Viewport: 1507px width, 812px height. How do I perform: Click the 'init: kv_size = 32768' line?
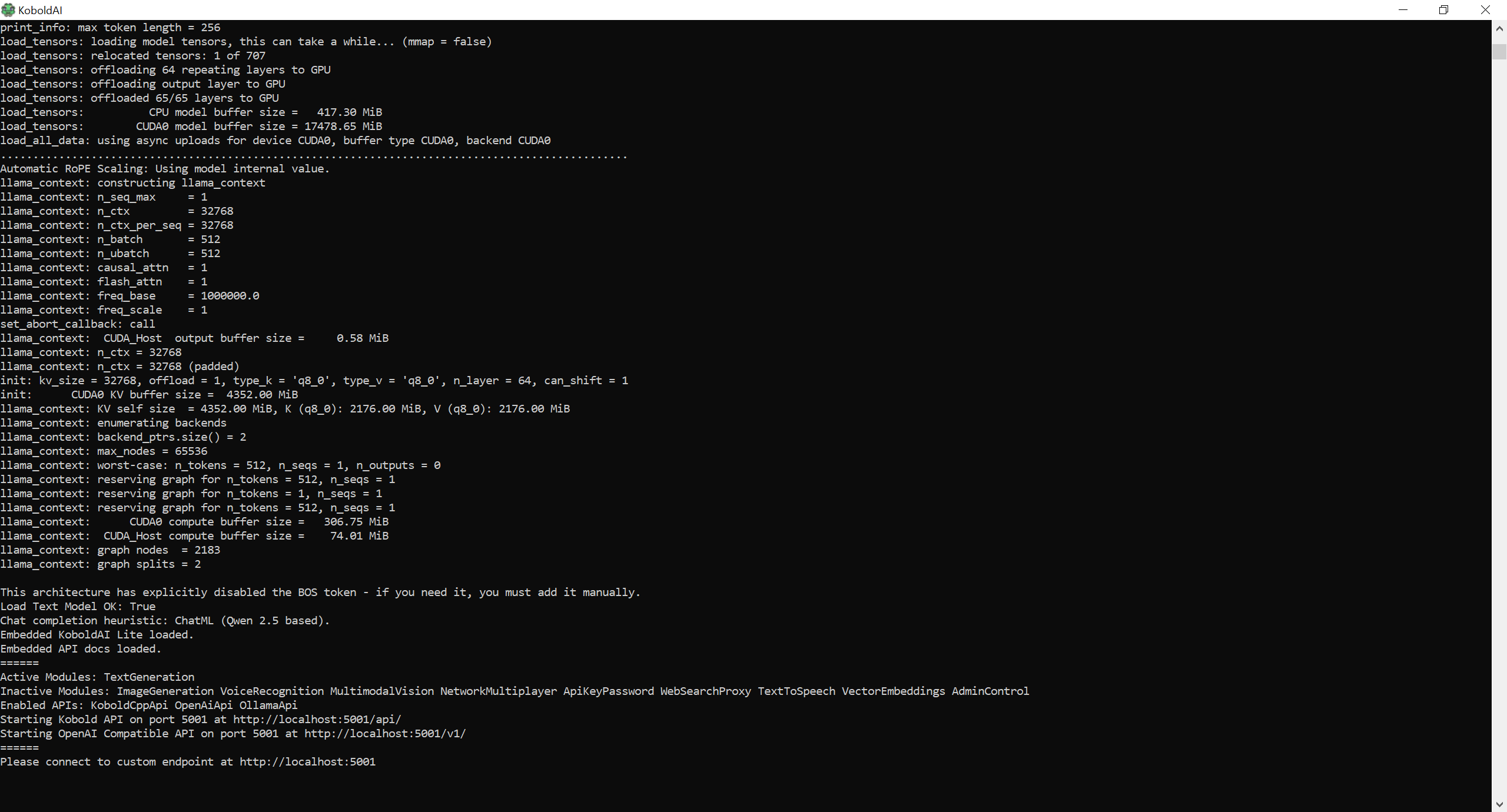(314, 381)
